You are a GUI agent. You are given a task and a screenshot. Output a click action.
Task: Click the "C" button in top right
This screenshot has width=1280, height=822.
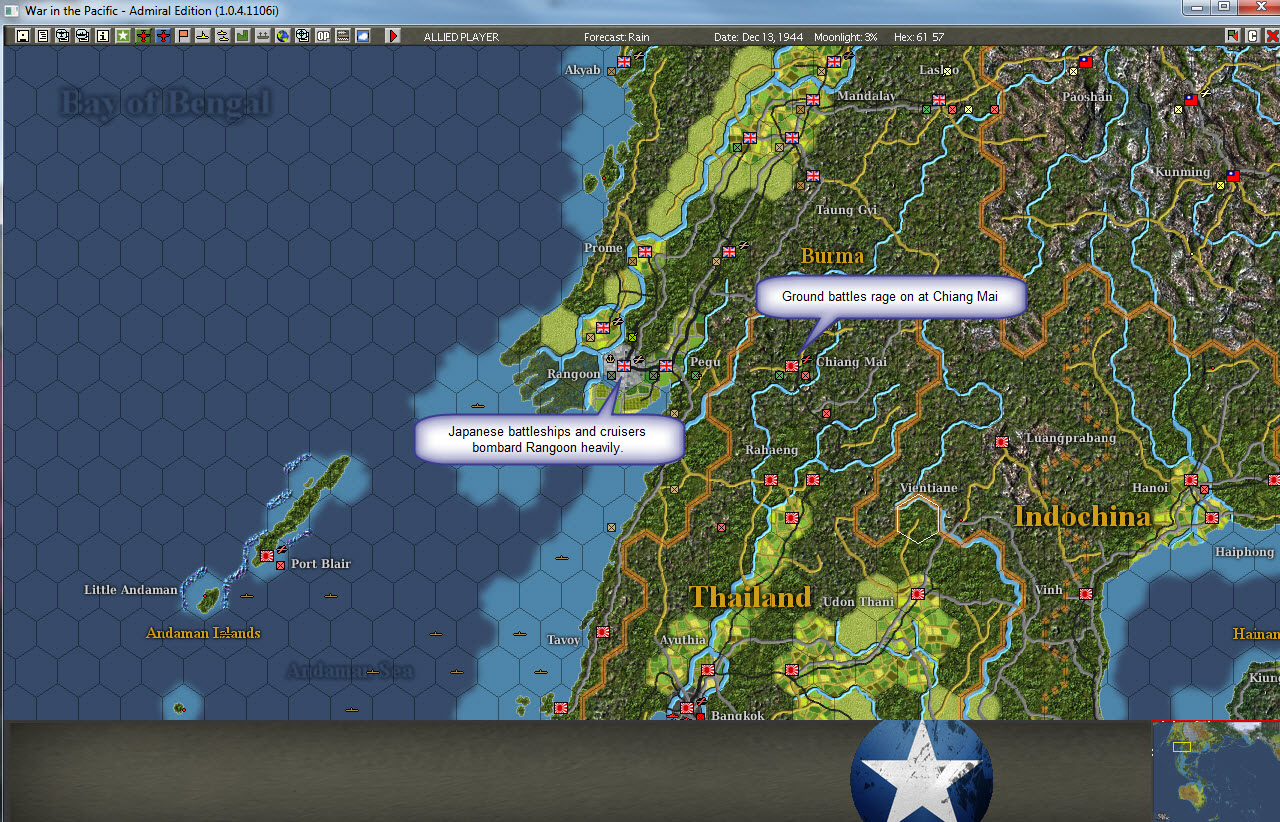1252,36
